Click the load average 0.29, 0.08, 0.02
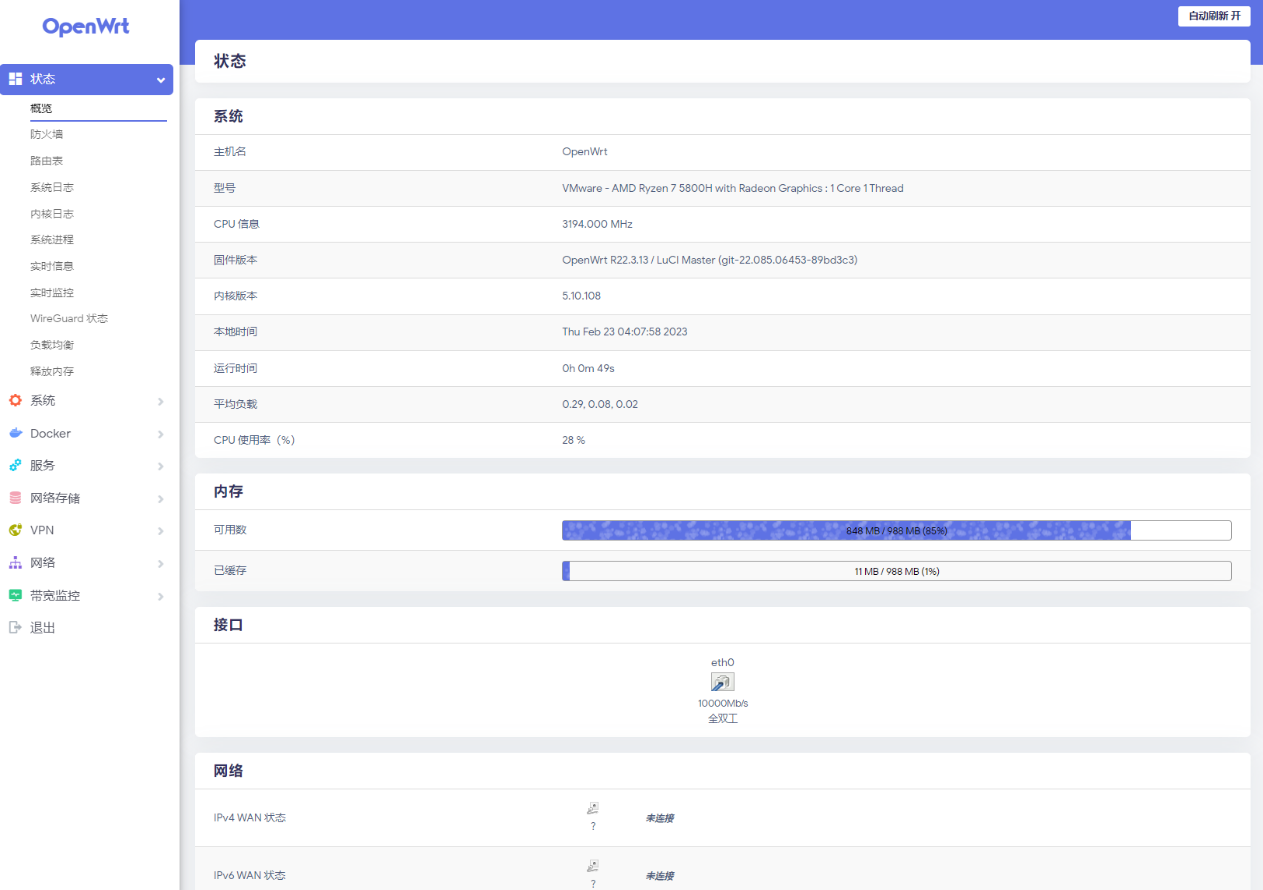 point(600,404)
